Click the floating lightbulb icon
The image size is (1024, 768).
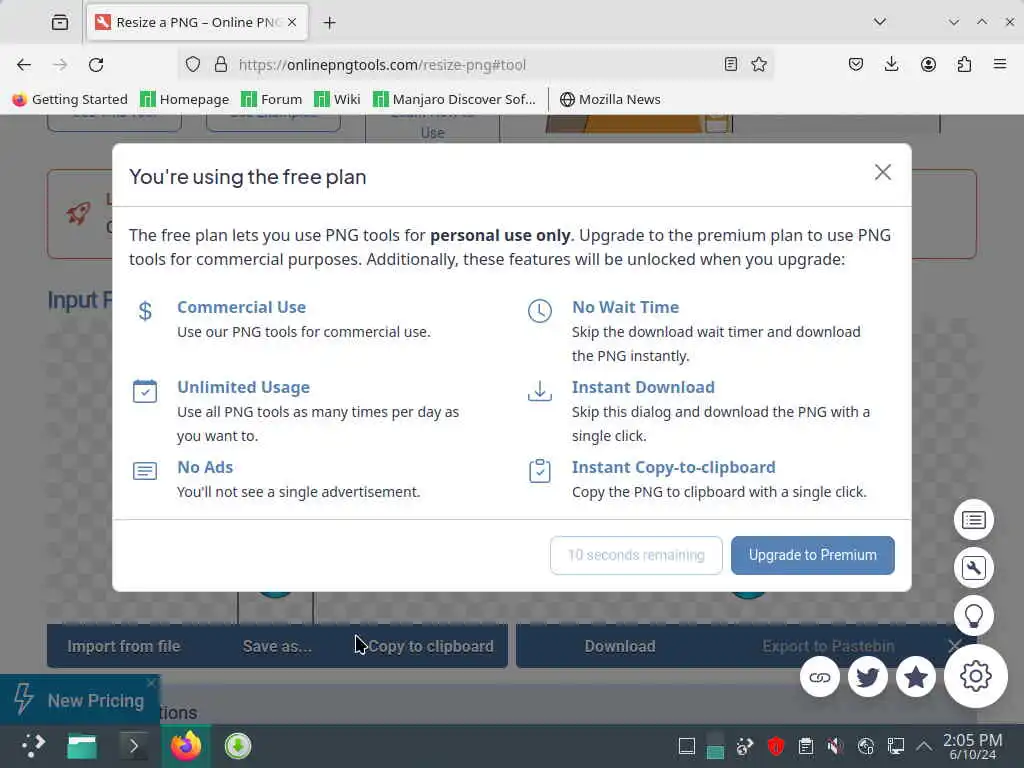974,615
